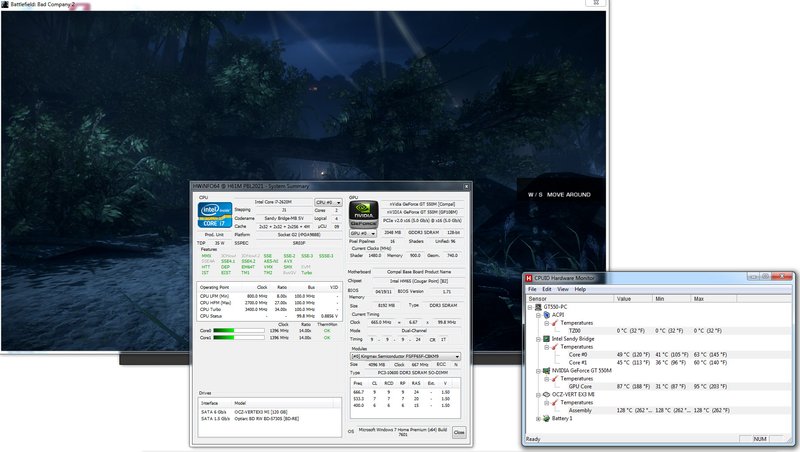
Task: Click the Intel HM65 (Cougar Point) chipset field
Action: pyautogui.click(x=419, y=281)
